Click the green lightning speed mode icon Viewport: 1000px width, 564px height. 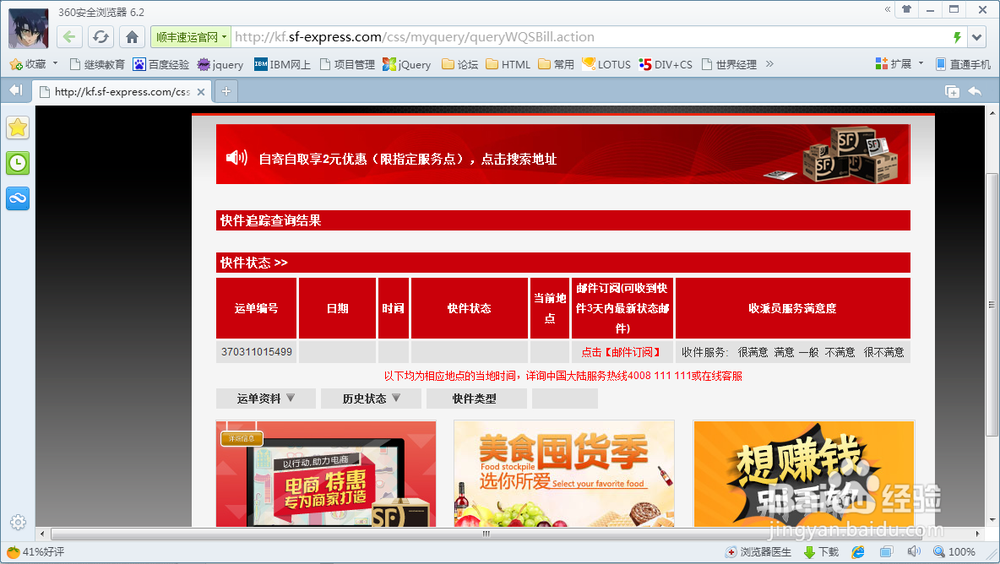tap(957, 37)
